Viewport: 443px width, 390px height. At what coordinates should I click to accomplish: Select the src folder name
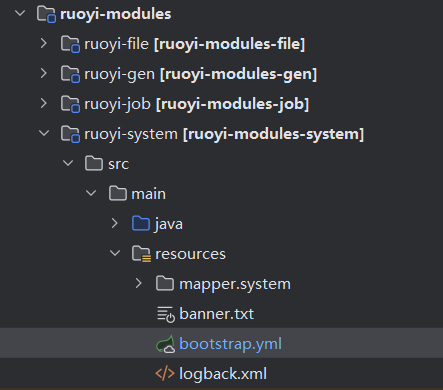click(x=118, y=164)
